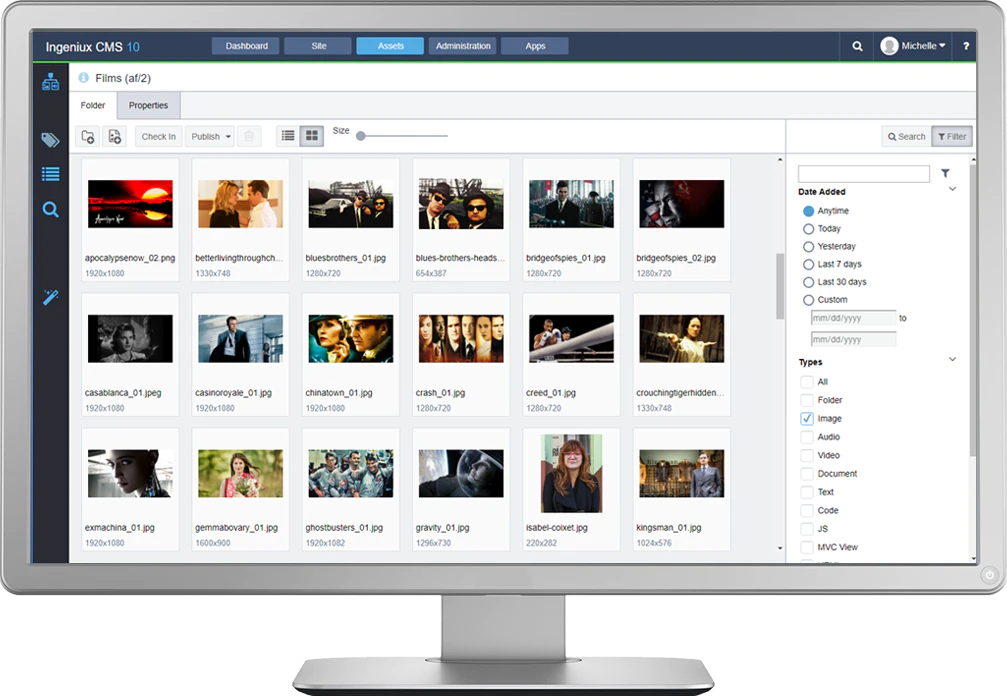
Task: Open the list view sidebar icon
Action: (51, 174)
